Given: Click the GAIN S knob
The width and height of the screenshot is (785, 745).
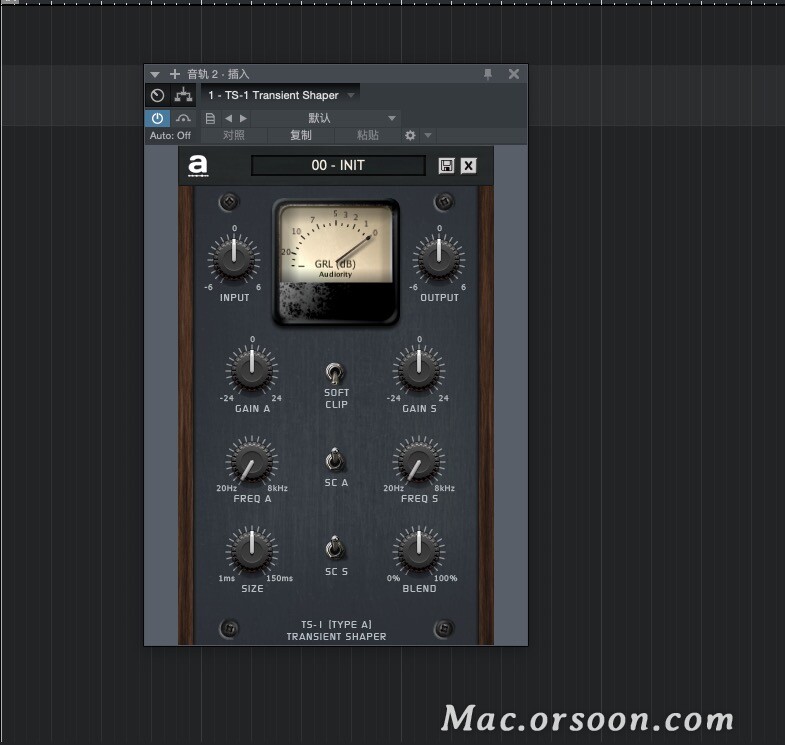Looking at the screenshot, I should 419,370.
